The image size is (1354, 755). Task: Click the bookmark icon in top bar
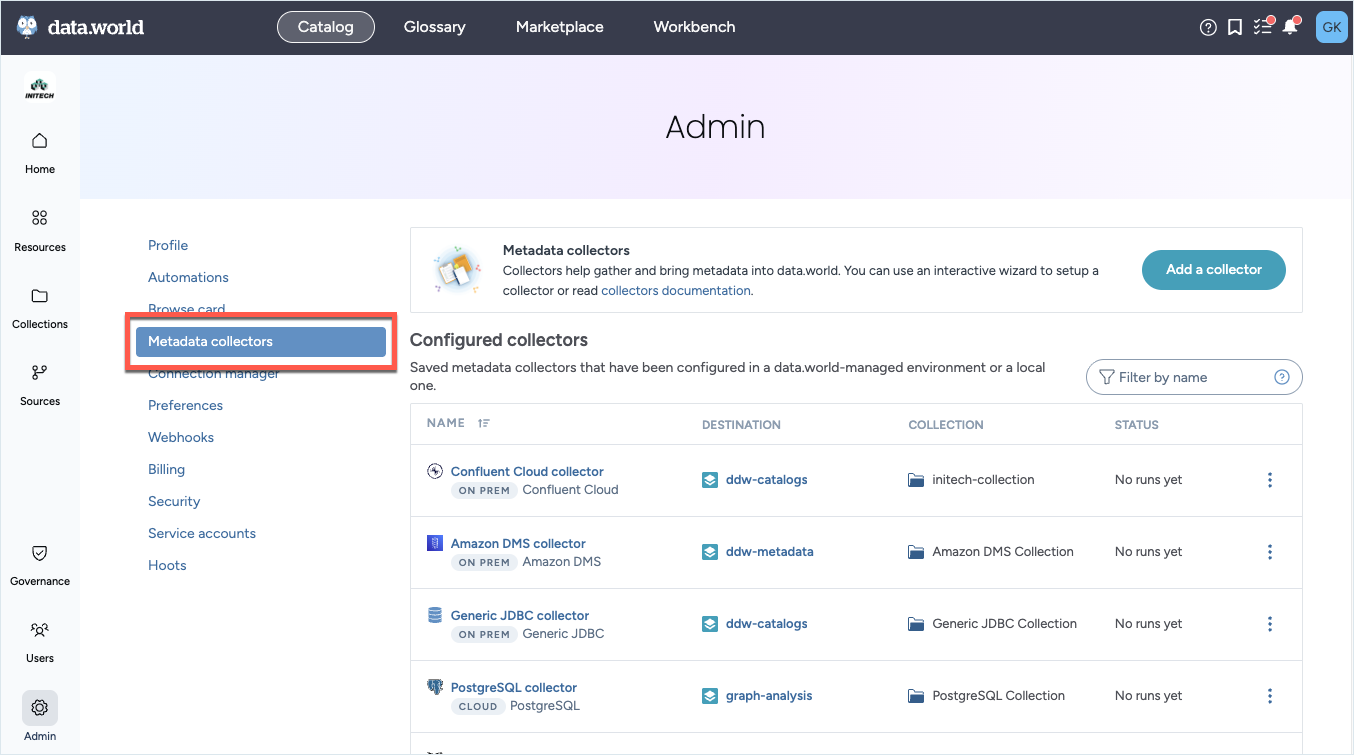[x=1235, y=28]
